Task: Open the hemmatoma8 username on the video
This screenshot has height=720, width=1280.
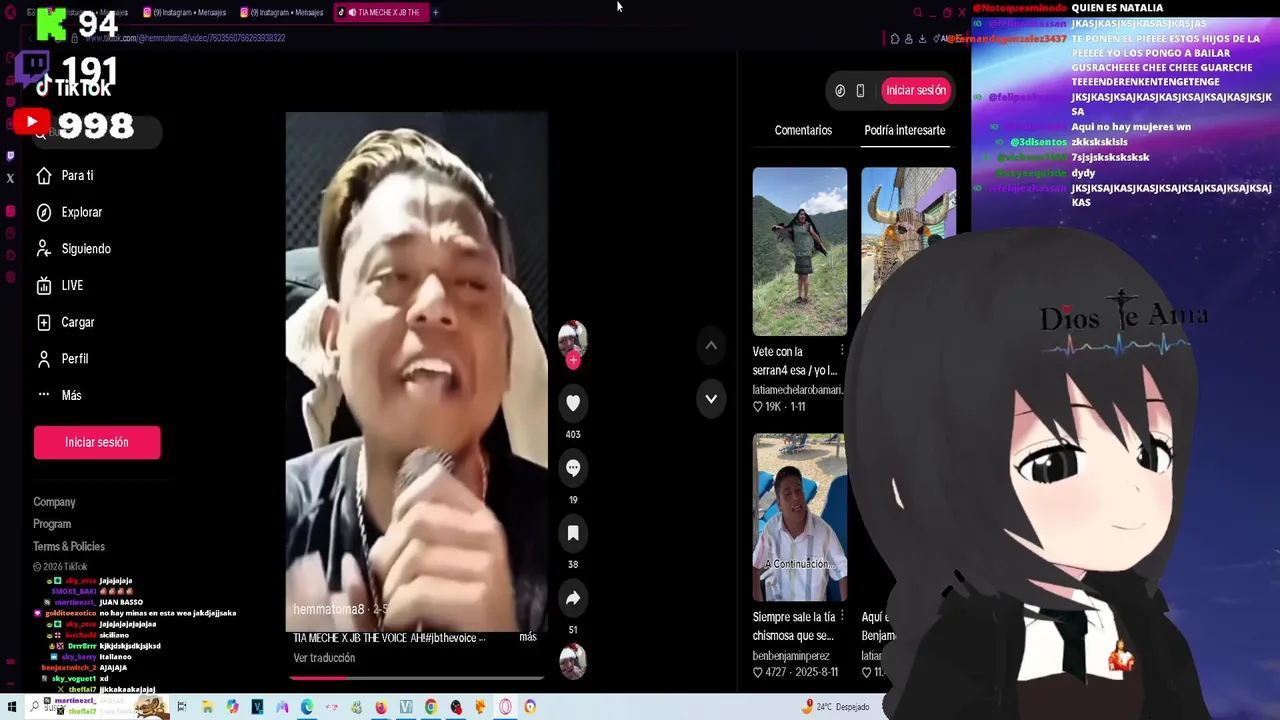Action: click(328, 609)
